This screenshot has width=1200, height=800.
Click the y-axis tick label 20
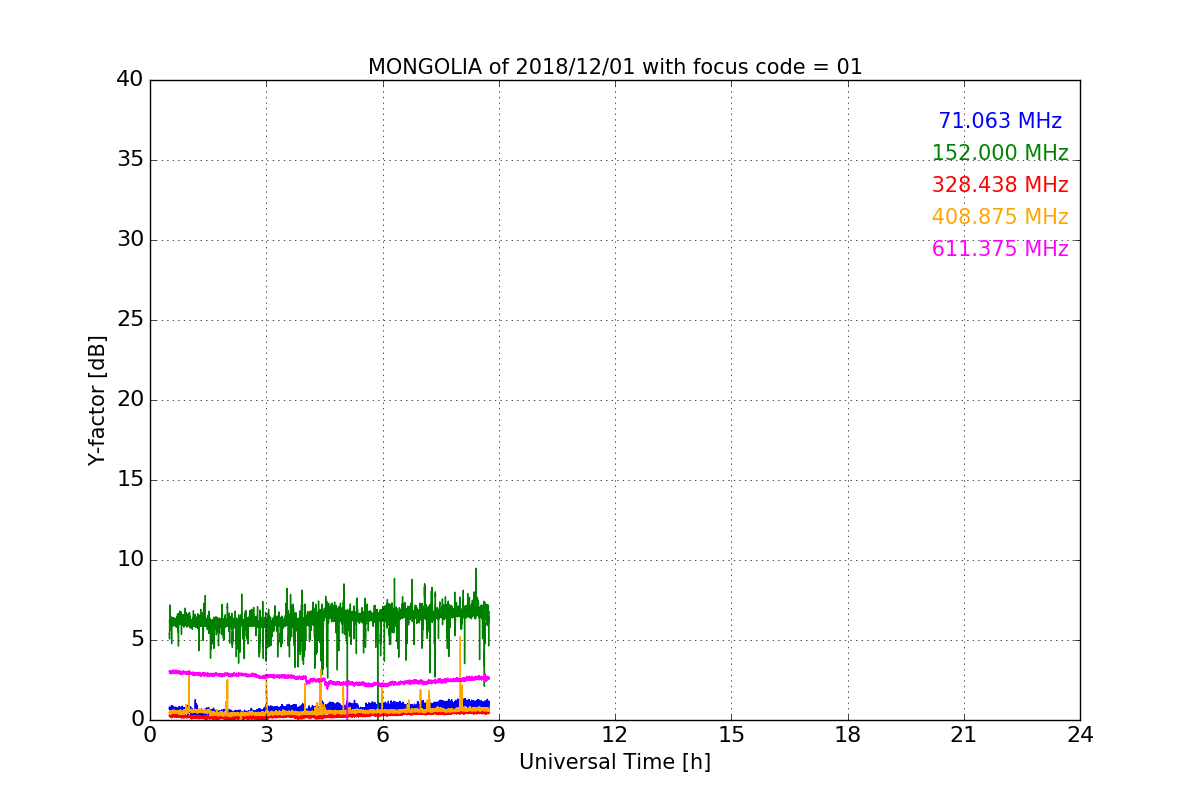click(x=130, y=400)
